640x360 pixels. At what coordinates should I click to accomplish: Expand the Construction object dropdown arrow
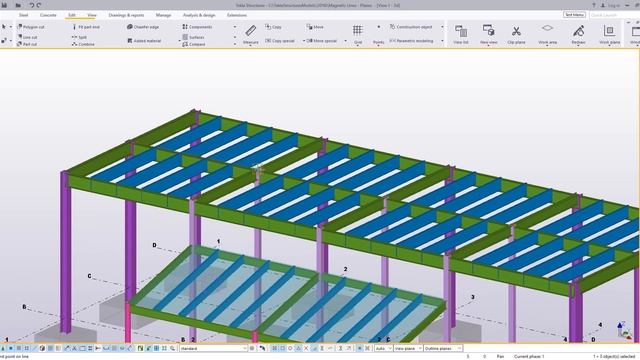442,27
